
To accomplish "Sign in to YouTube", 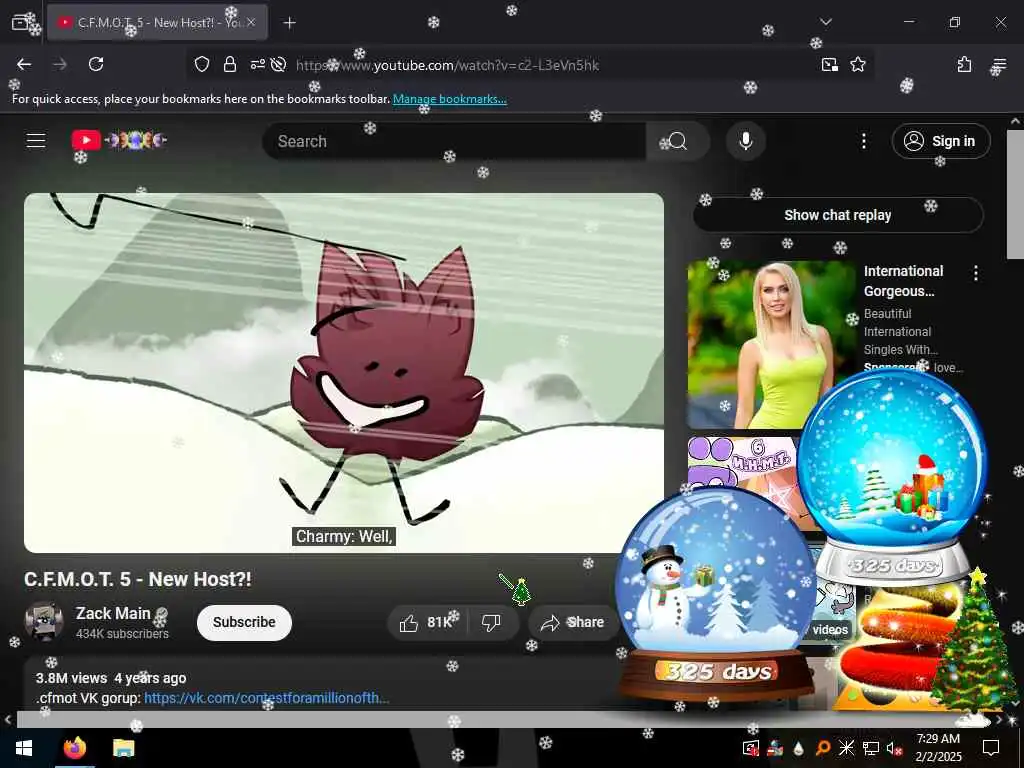I will click(x=940, y=141).
